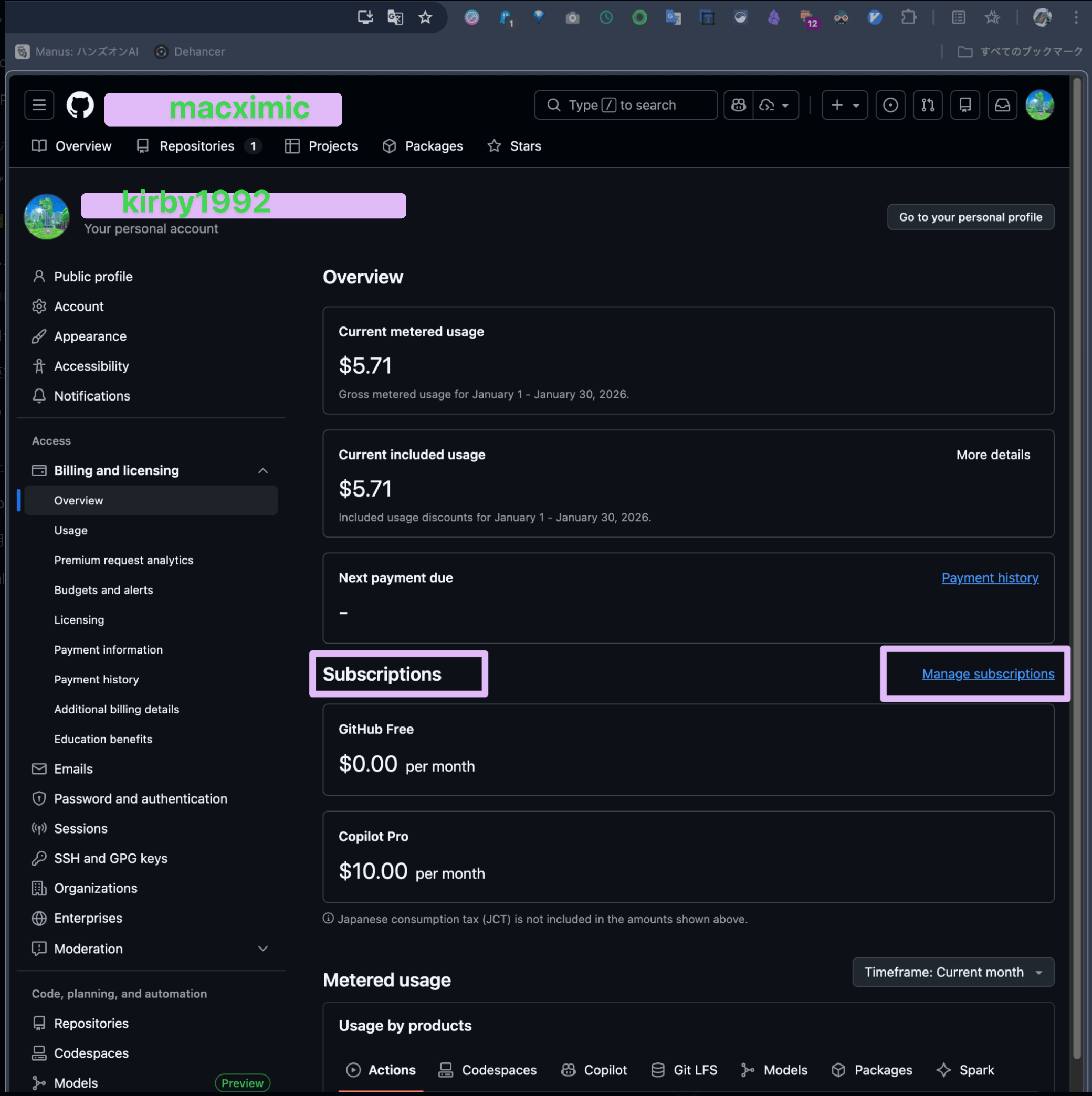Click the Repositories header icon button
The width and height of the screenshot is (1092, 1096).
coord(964,105)
